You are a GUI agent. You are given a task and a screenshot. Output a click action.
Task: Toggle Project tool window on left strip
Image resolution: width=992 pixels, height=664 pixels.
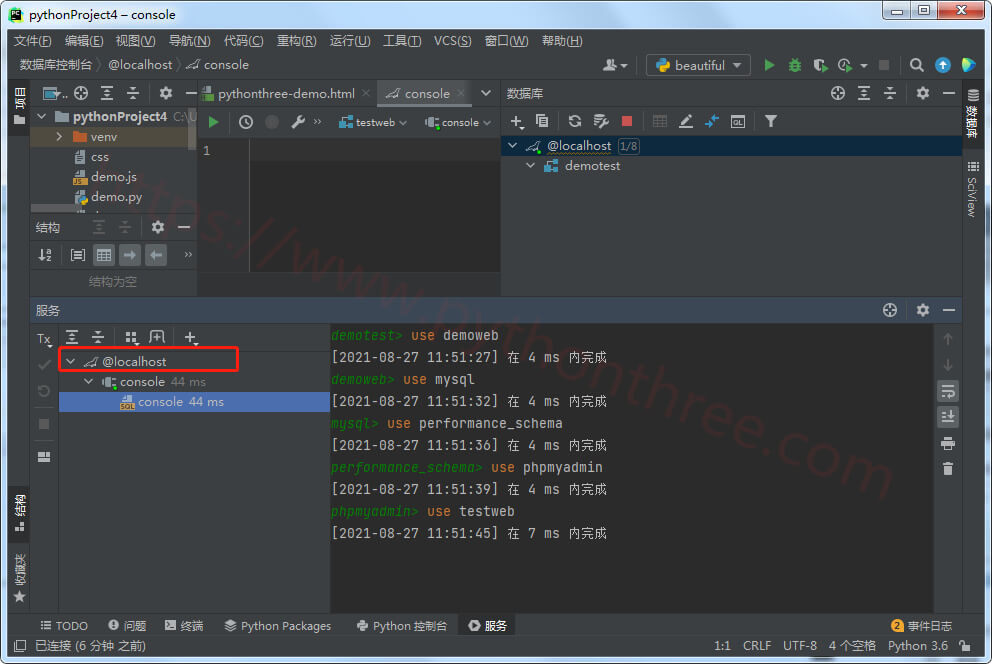click(x=20, y=106)
